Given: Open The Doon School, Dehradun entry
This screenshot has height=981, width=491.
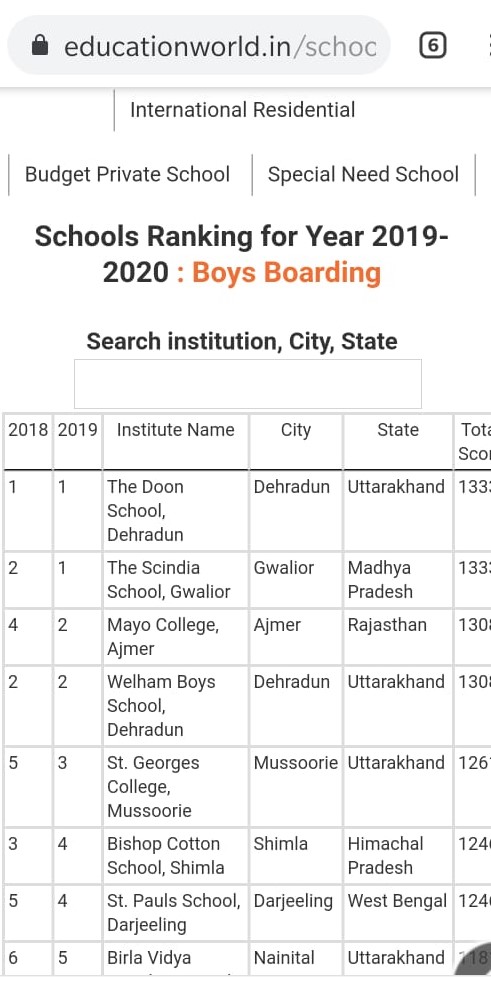Looking at the screenshot, I should 146,511.
